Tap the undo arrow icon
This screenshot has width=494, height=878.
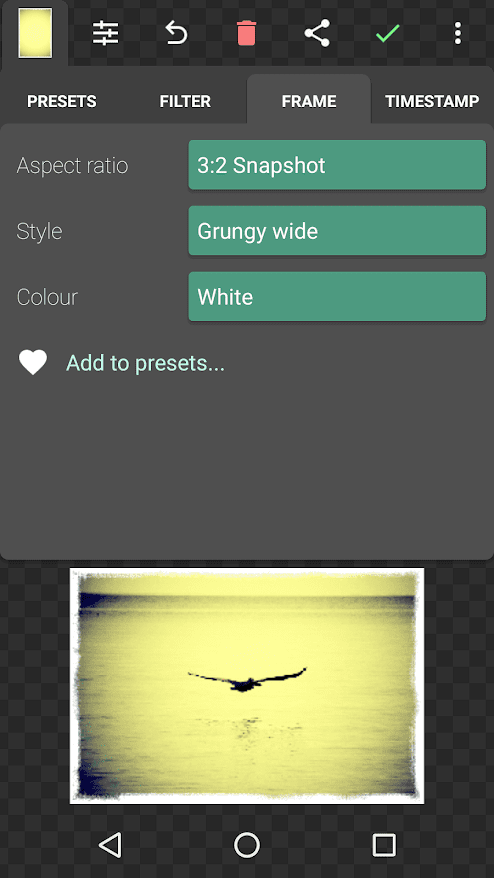(176, 34)
